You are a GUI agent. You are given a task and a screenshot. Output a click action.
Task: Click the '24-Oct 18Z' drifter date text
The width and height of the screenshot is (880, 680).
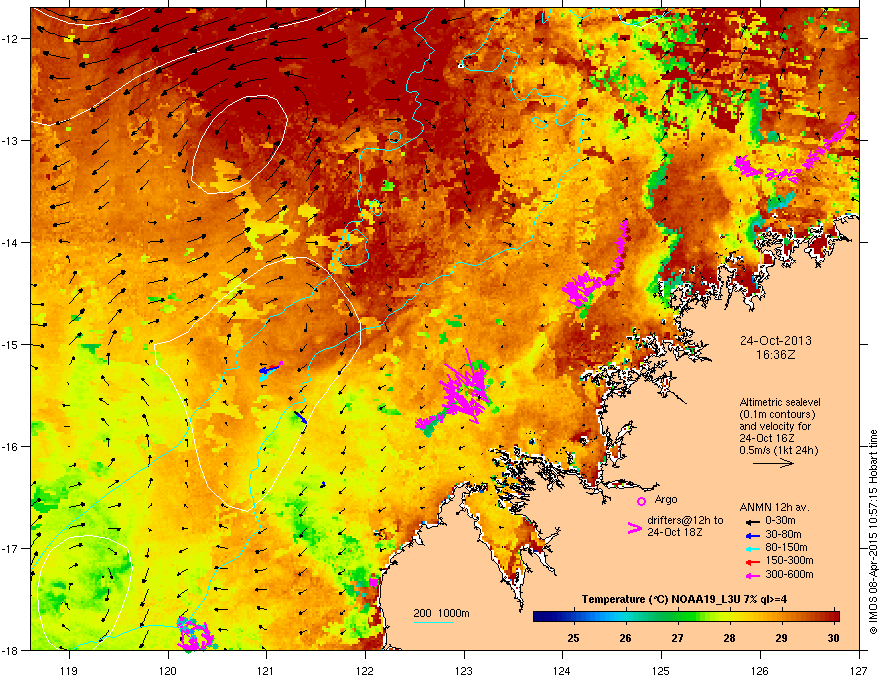675,532
